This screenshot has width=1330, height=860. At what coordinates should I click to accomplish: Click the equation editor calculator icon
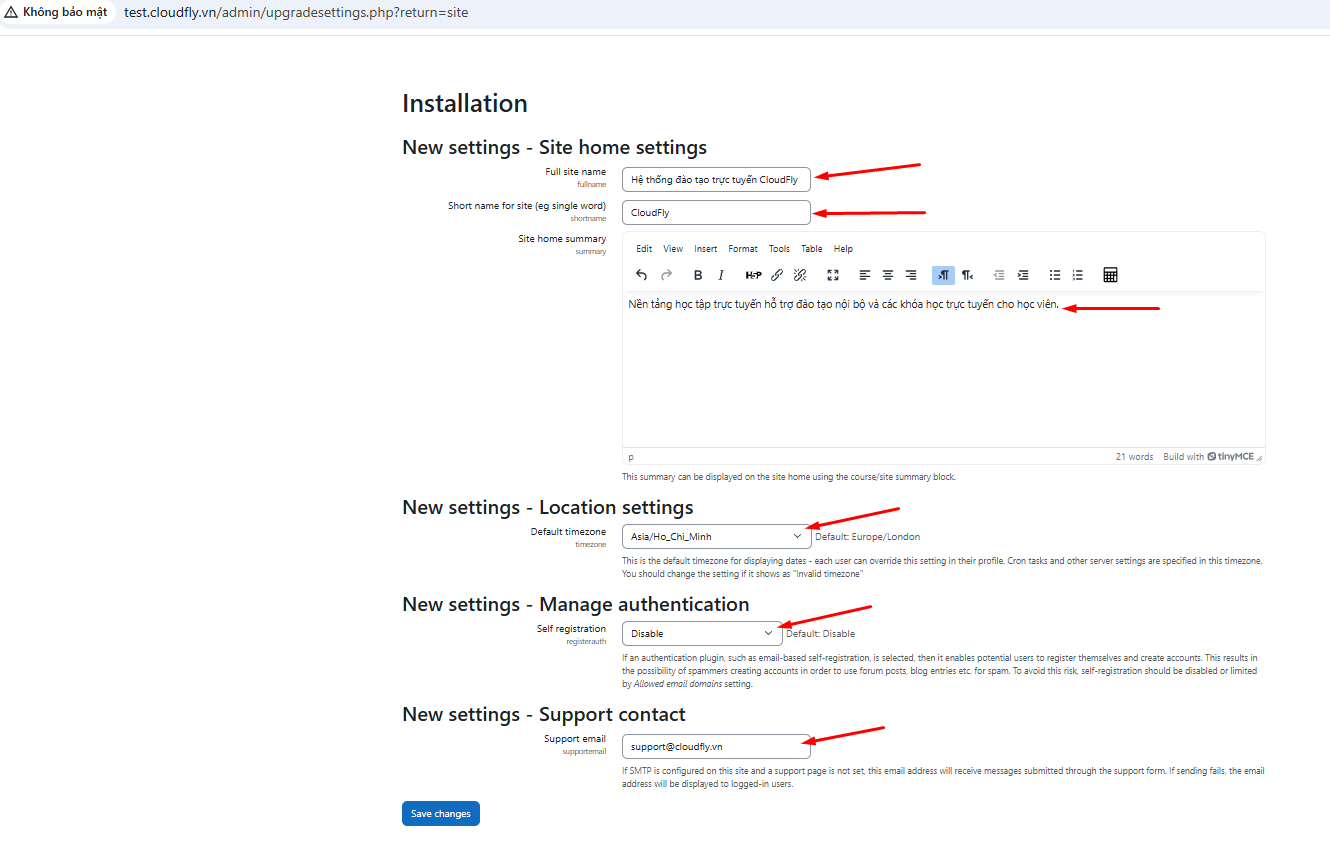pos(1110,275)
